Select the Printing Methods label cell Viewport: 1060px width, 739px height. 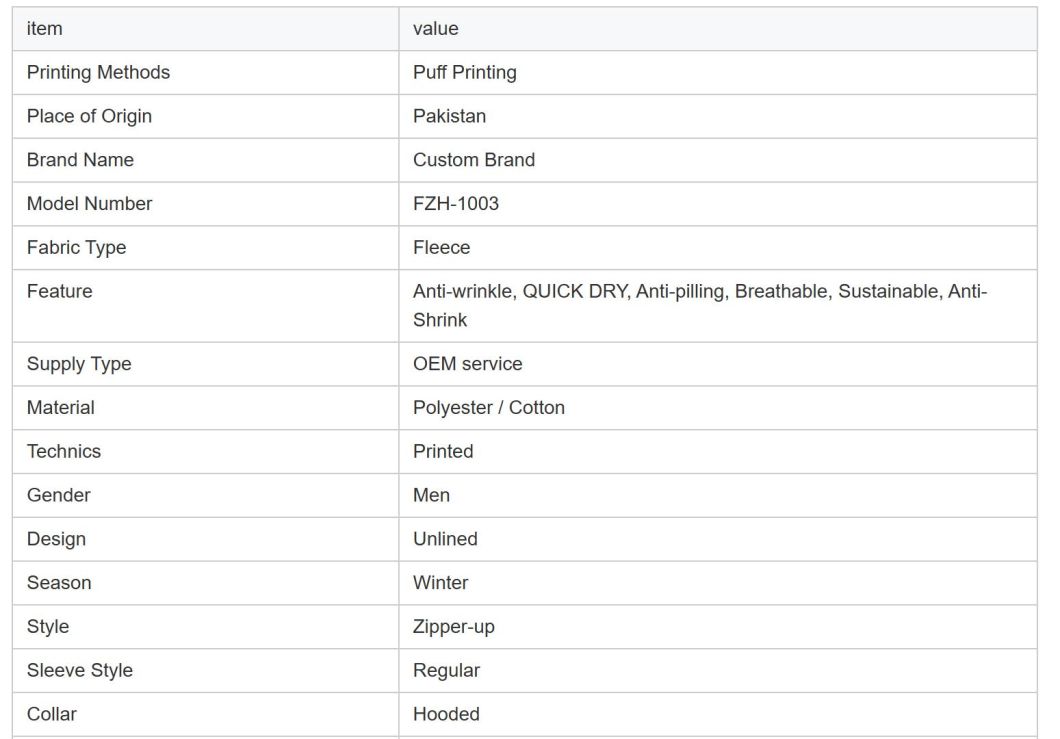[206, 72]
